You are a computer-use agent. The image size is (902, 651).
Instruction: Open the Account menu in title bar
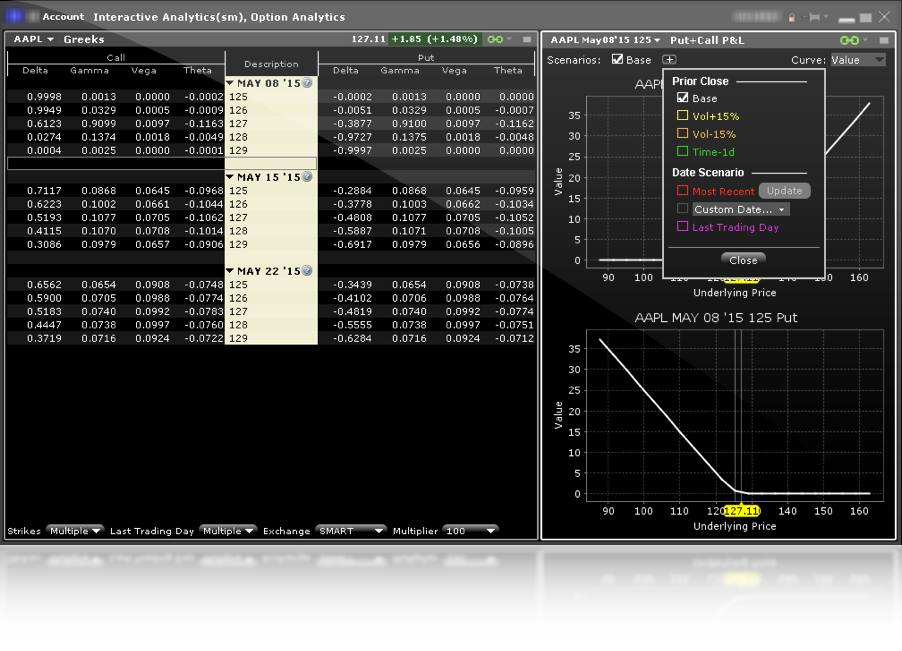[x=62, y=17]
